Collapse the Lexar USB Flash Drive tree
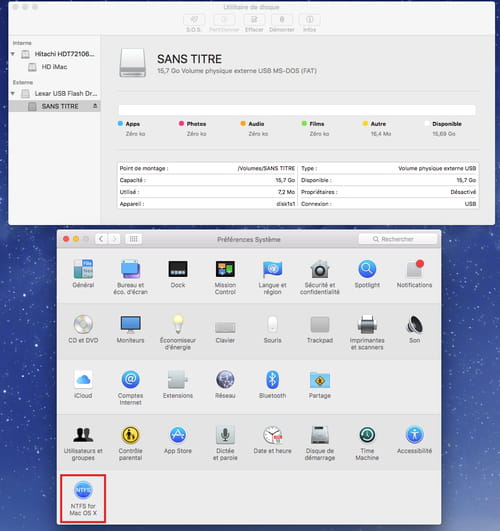 point(13,93)
